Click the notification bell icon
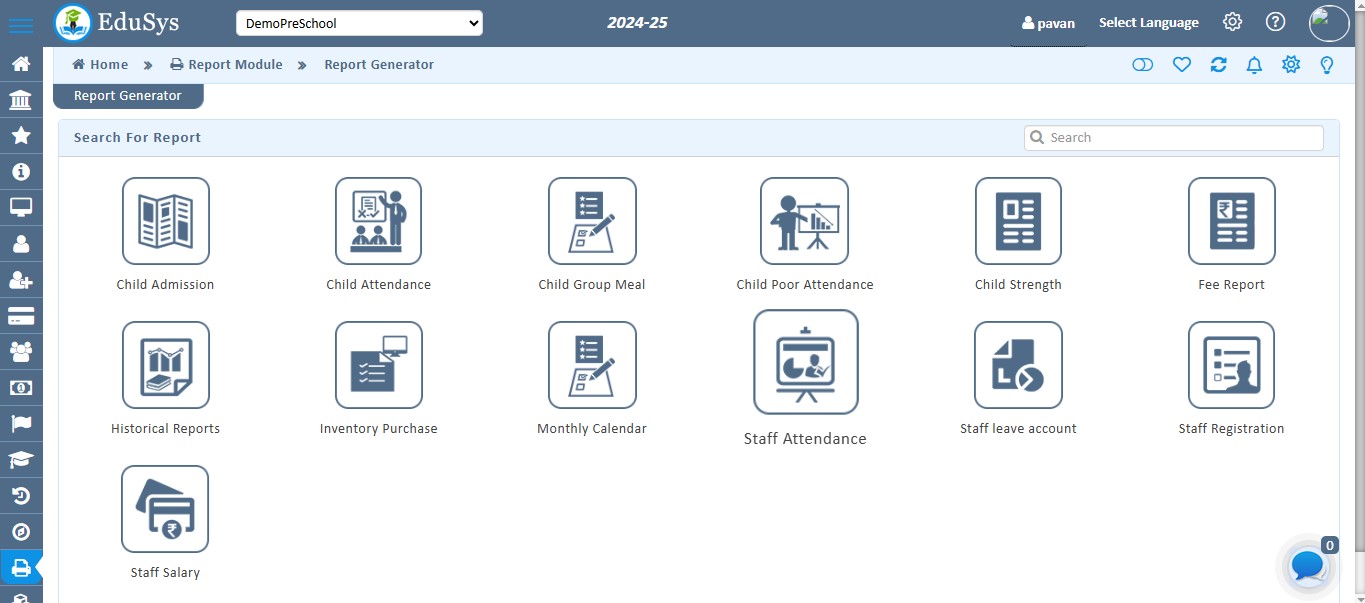 [x=1254, y=64]
